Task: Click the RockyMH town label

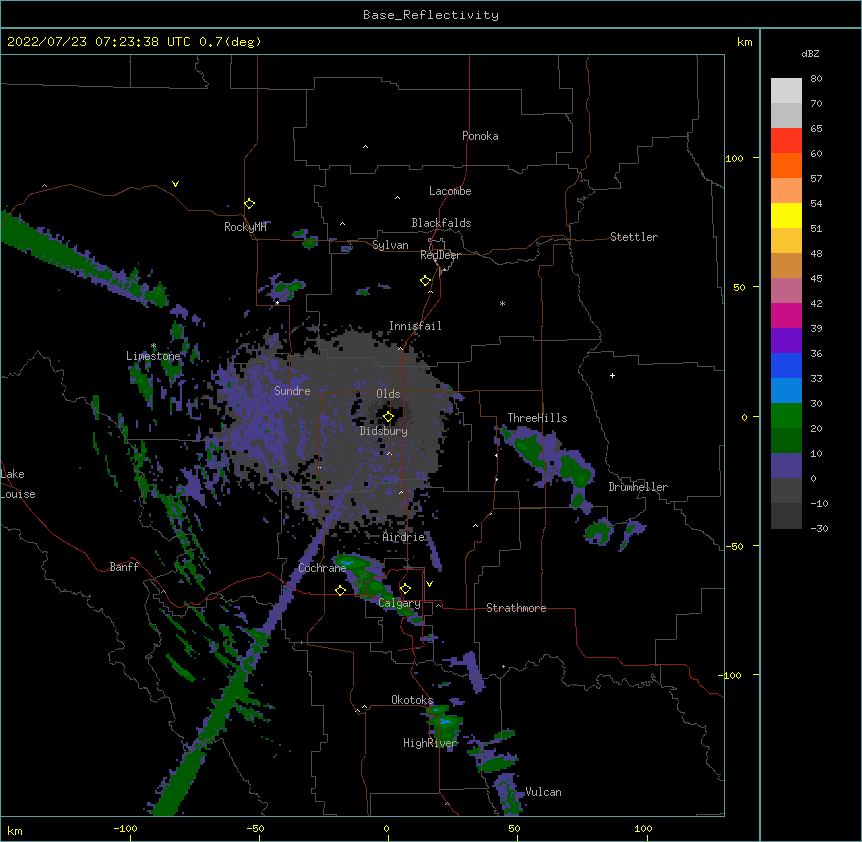Action: (245, 227)
